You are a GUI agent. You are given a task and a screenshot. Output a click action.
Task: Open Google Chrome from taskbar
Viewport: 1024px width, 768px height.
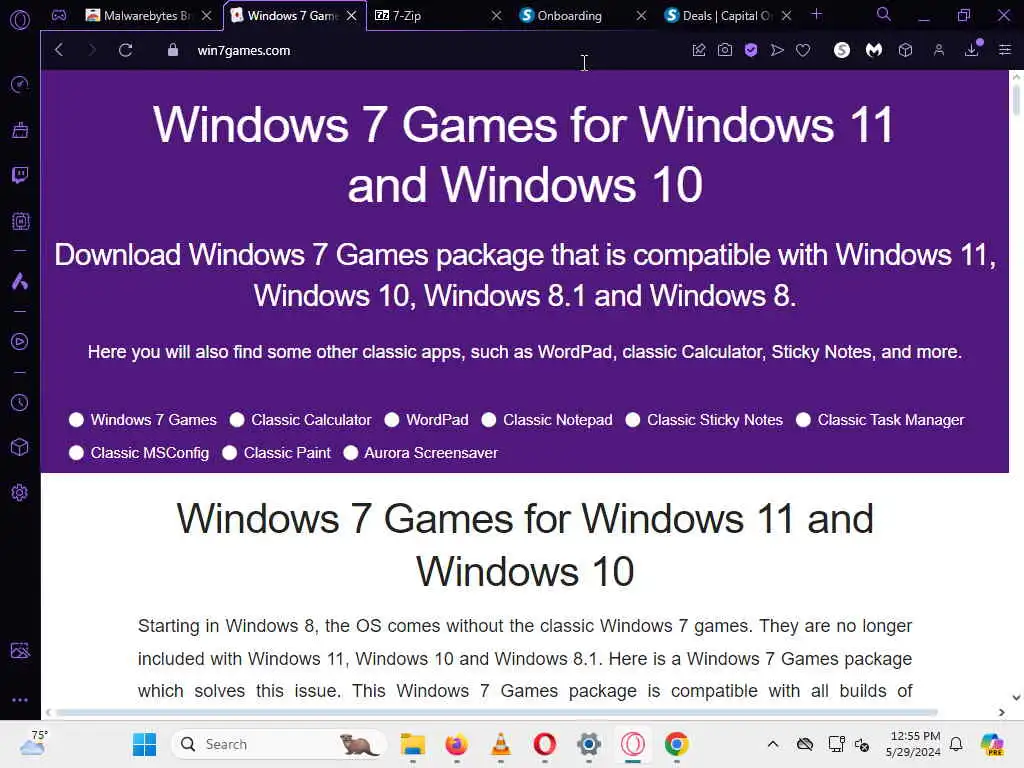click(677, 744)
